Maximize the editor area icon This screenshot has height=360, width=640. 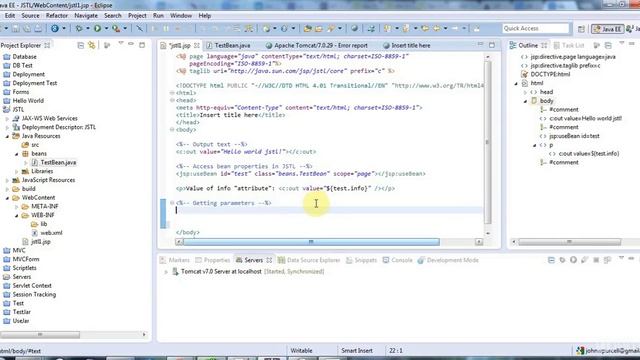tap(492, 45)
